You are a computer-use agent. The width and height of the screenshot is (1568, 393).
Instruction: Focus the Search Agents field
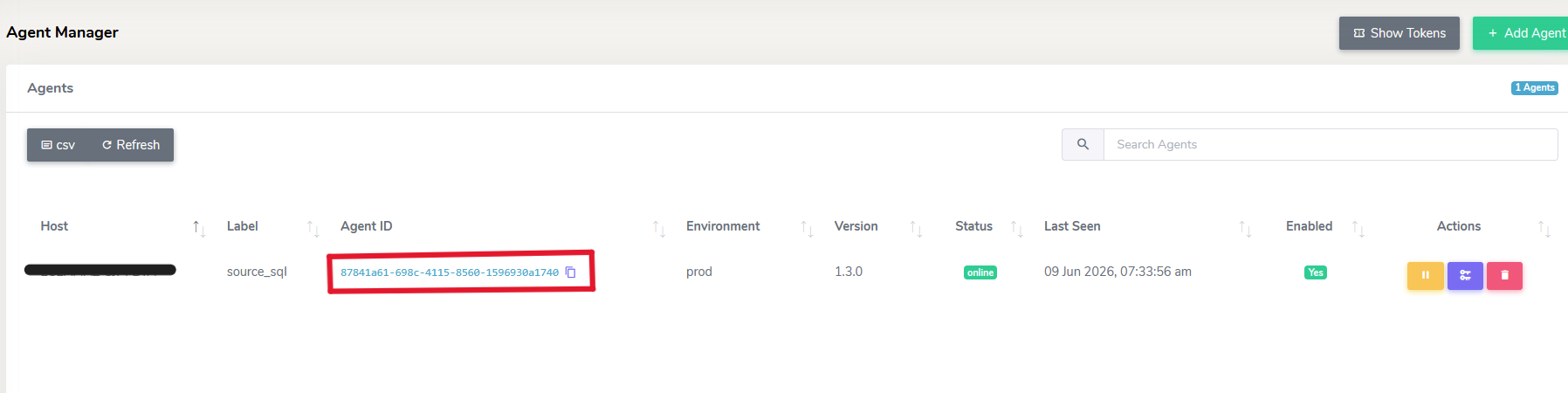1331,144
